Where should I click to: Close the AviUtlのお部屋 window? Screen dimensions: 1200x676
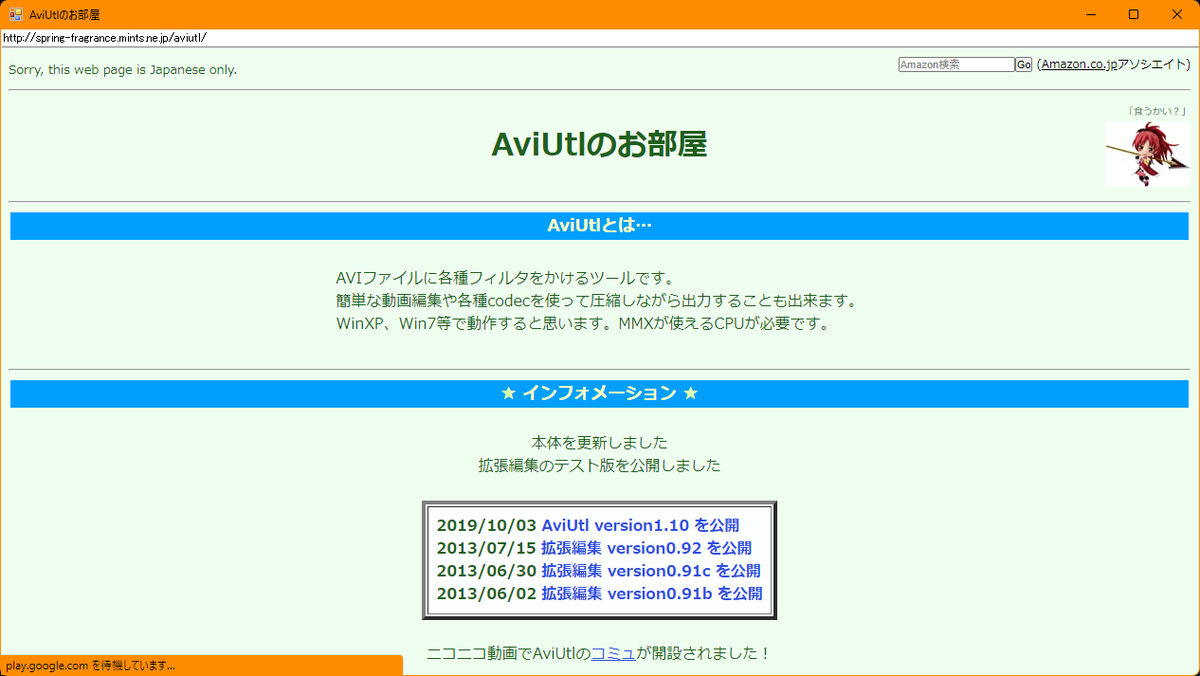1178,14
